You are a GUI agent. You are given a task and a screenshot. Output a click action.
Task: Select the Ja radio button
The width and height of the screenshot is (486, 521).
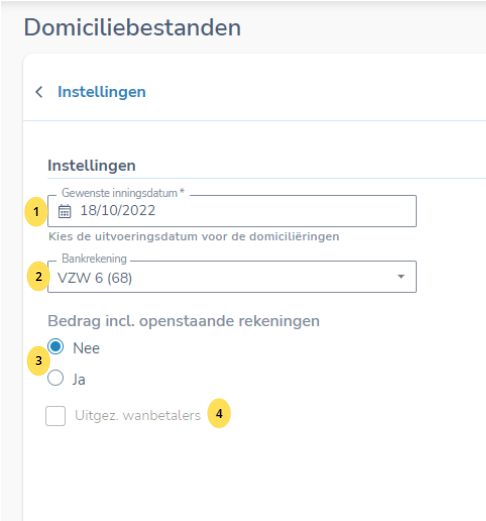click(x=55, y=378)
